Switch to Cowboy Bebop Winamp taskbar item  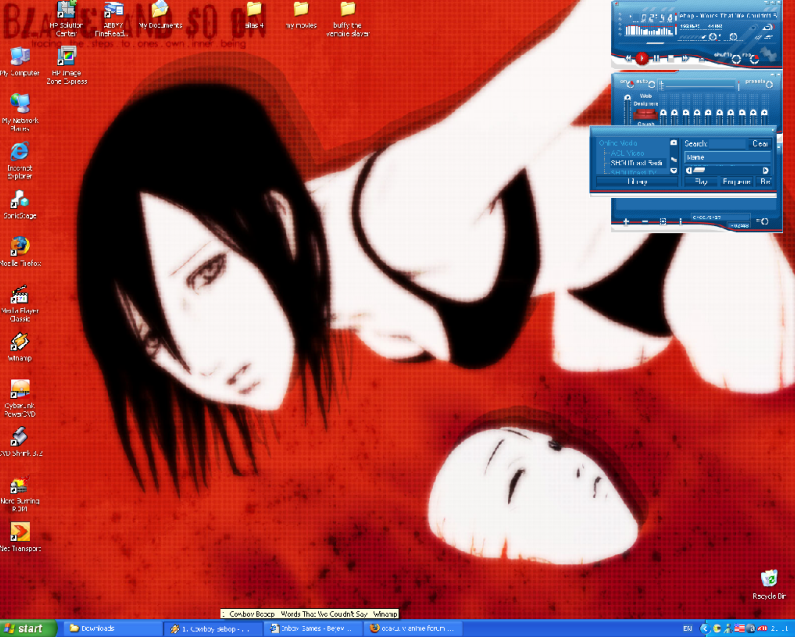click(x=212, y=628)
